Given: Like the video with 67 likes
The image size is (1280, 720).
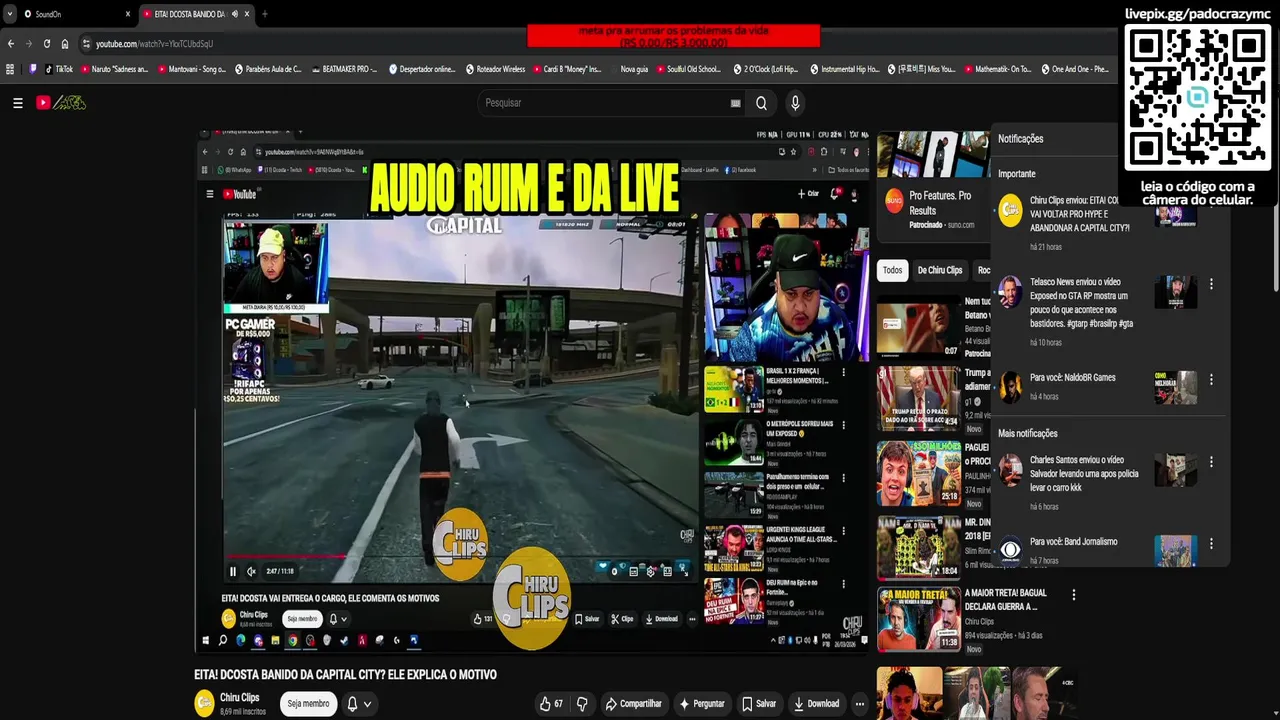Looking at the screenshot, I should pos(551,704).
